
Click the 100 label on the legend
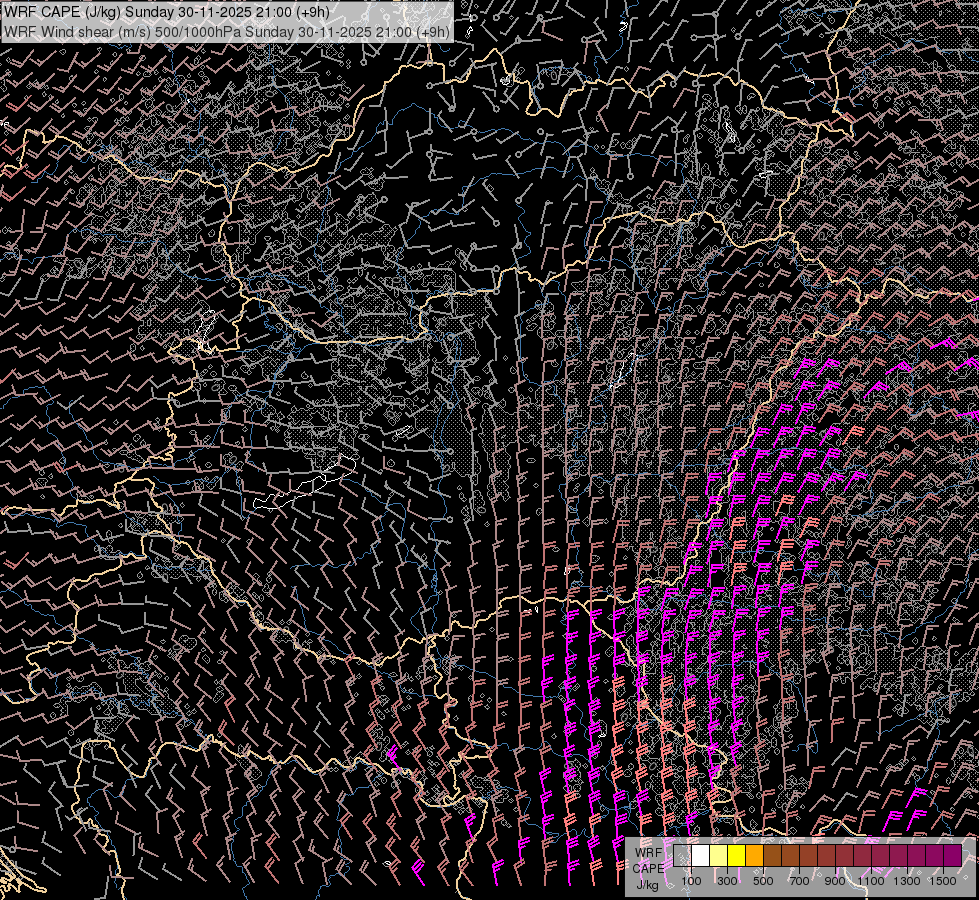click(691, 881)
